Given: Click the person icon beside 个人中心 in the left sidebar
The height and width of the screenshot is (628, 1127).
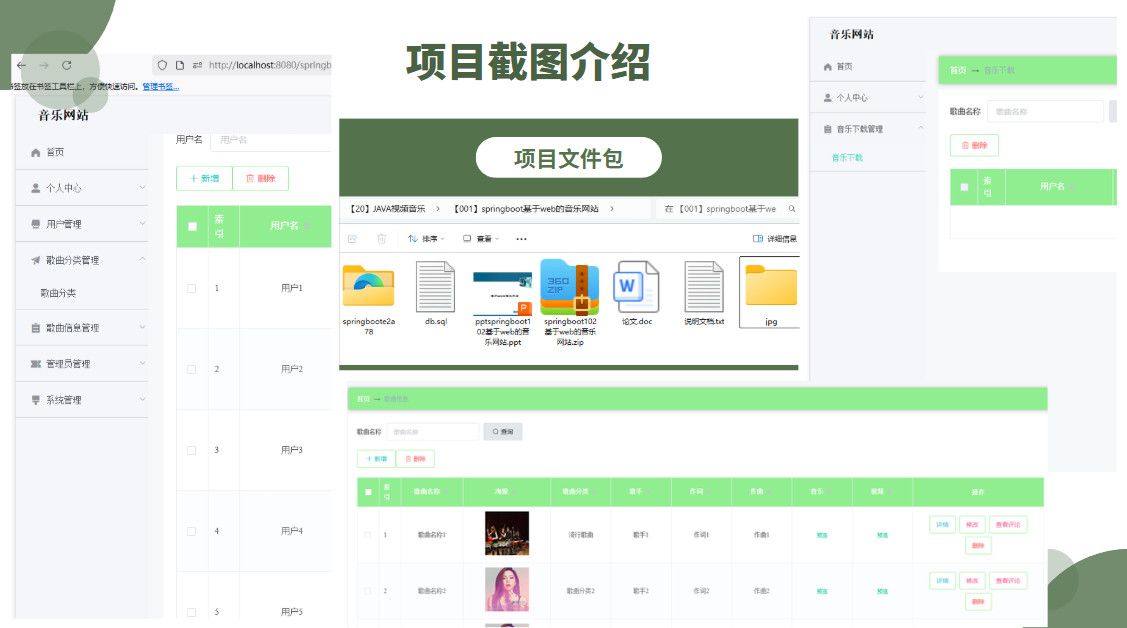Looking at the screenshot, I should (x=35, y=188).
